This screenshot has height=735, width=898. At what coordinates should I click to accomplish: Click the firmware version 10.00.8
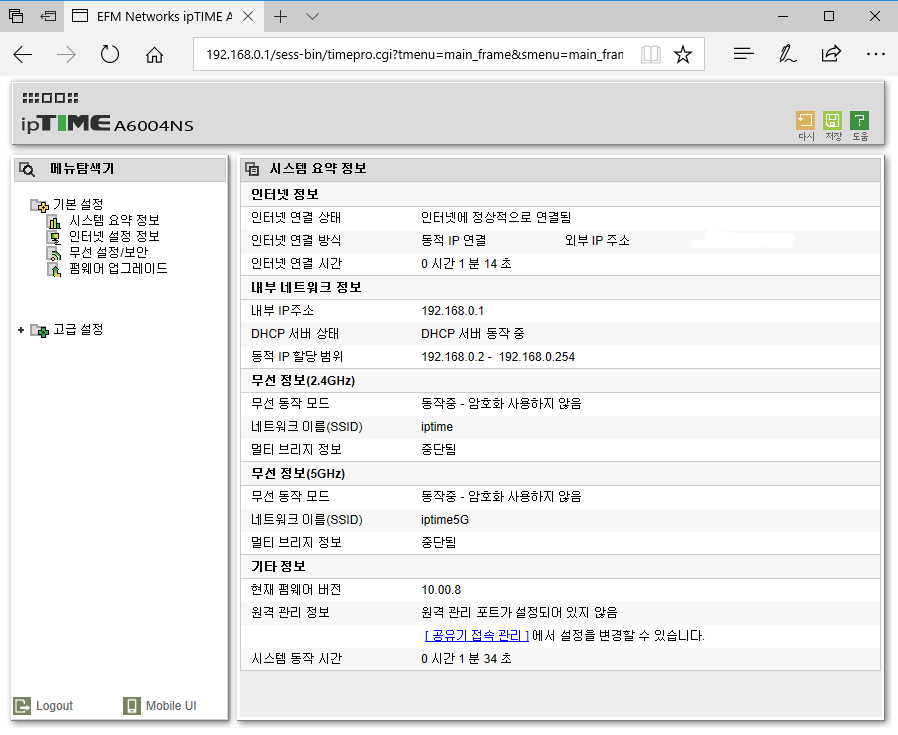(441, 590)
